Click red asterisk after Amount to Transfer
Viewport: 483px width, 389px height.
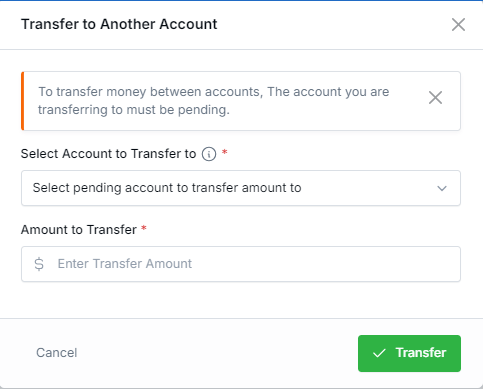tap(144, 228)
